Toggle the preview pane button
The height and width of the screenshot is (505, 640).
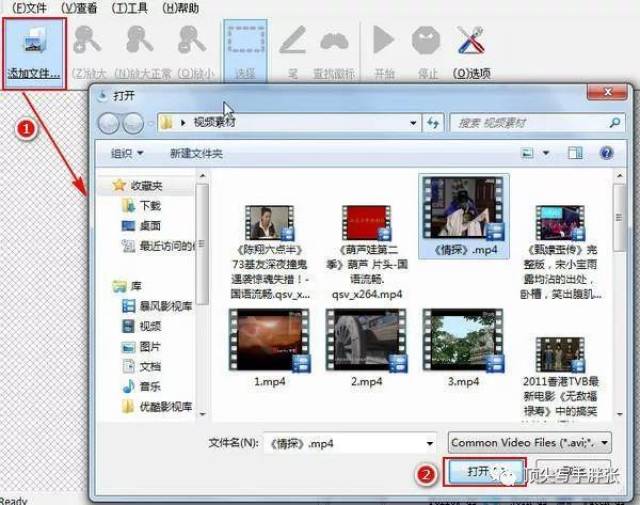pyautogui.click(x=575, y=153)
